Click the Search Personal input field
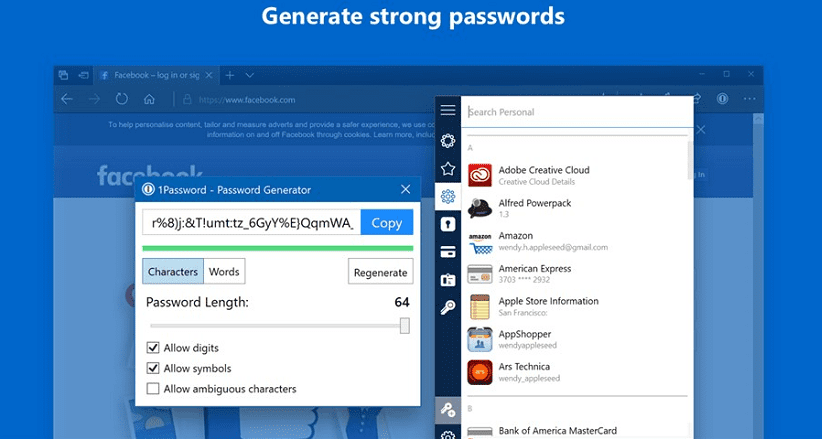Image resolution: width=822 pixels, height=439 pixels. tap(575, 112)
